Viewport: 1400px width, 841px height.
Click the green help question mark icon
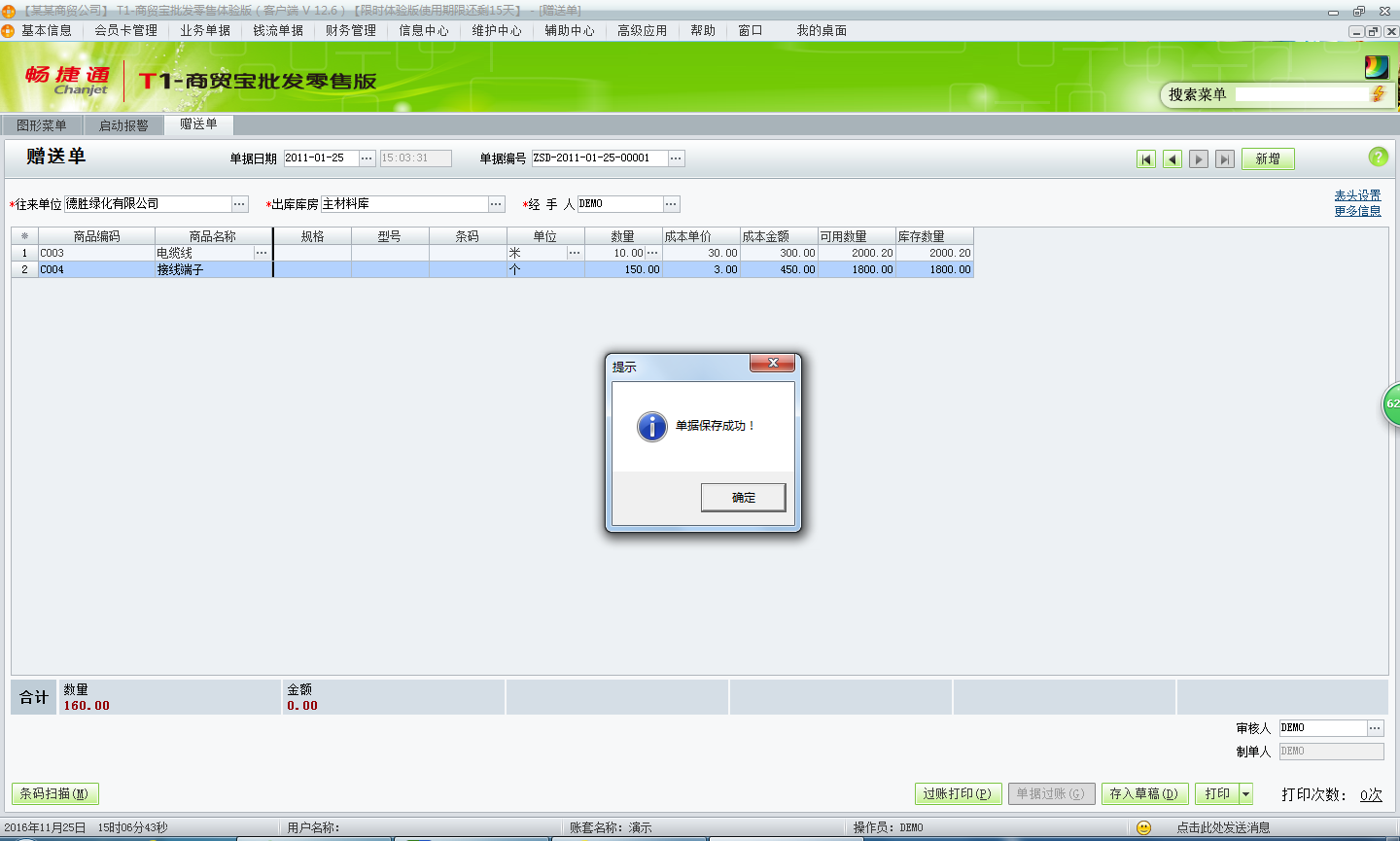[x=1378, y=157]
